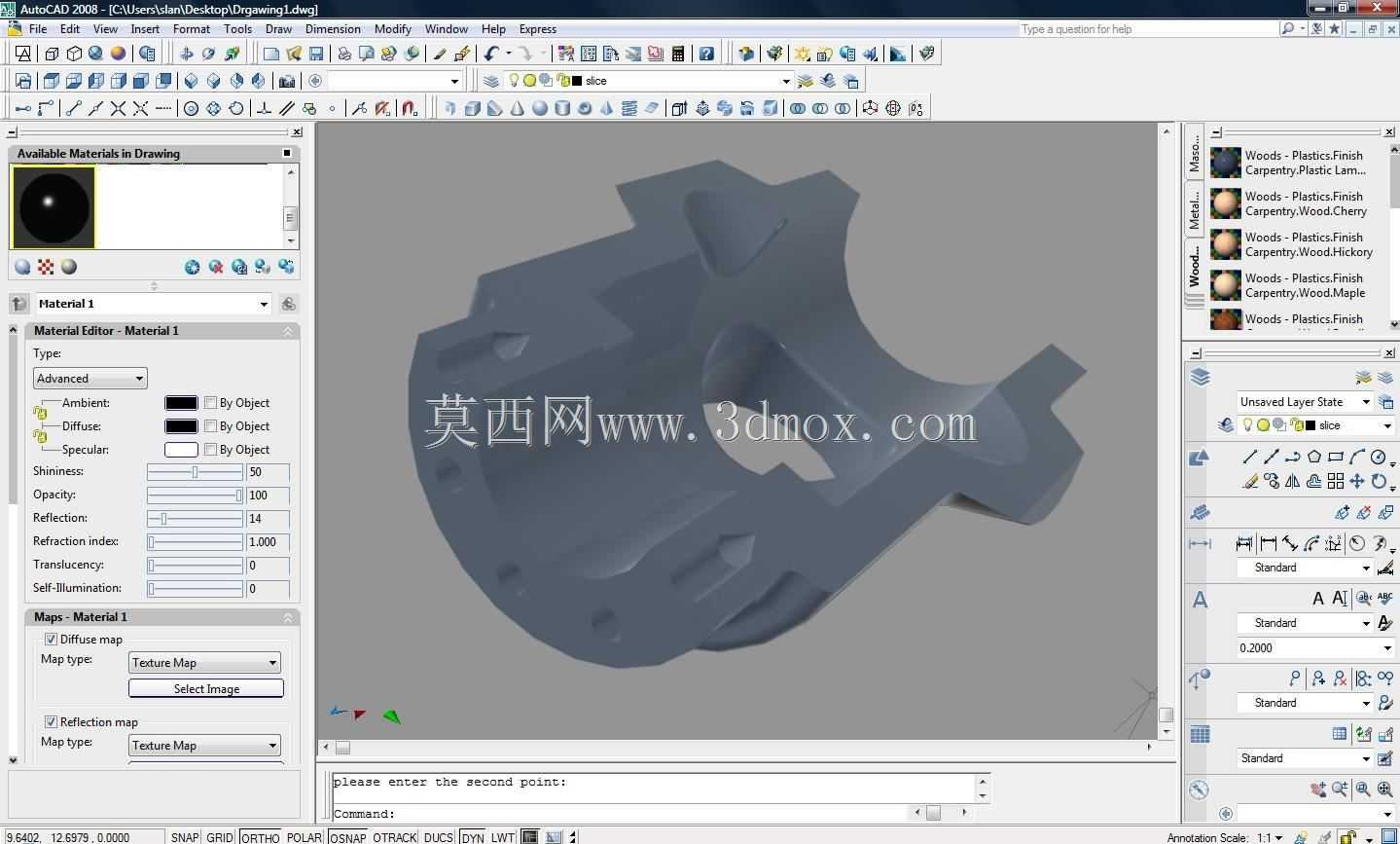Image resolution: width=1400 pixels, height=844 pixels.
Task: Click Select Image button for Diffuse map
Action: [x=206, y=688]
